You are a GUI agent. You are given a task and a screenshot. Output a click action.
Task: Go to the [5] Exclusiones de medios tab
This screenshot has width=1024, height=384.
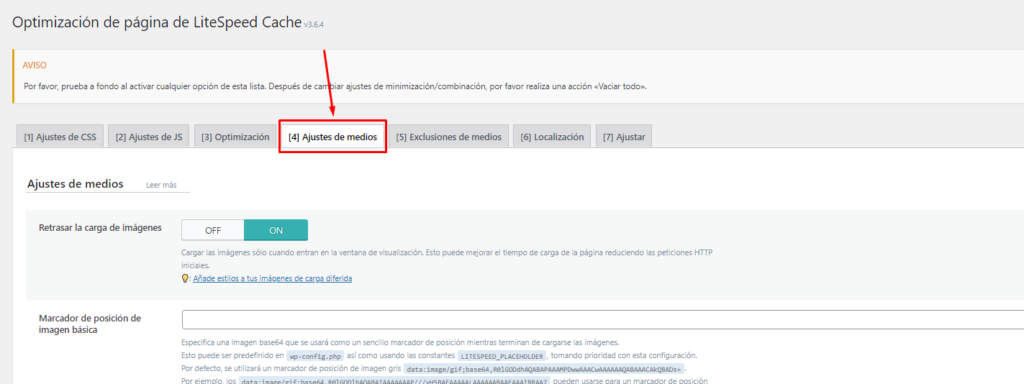click(x=448, y=136)
